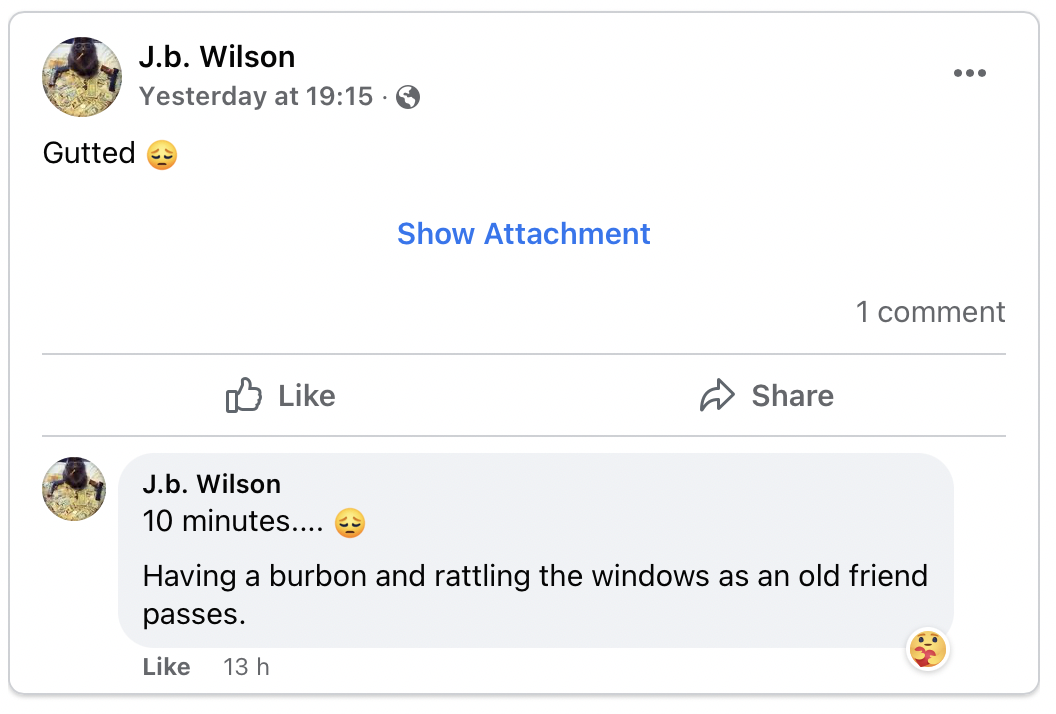1056x714 pixels.
Task: Open J.b. Wilson name in post header
Action: (217, 57)
